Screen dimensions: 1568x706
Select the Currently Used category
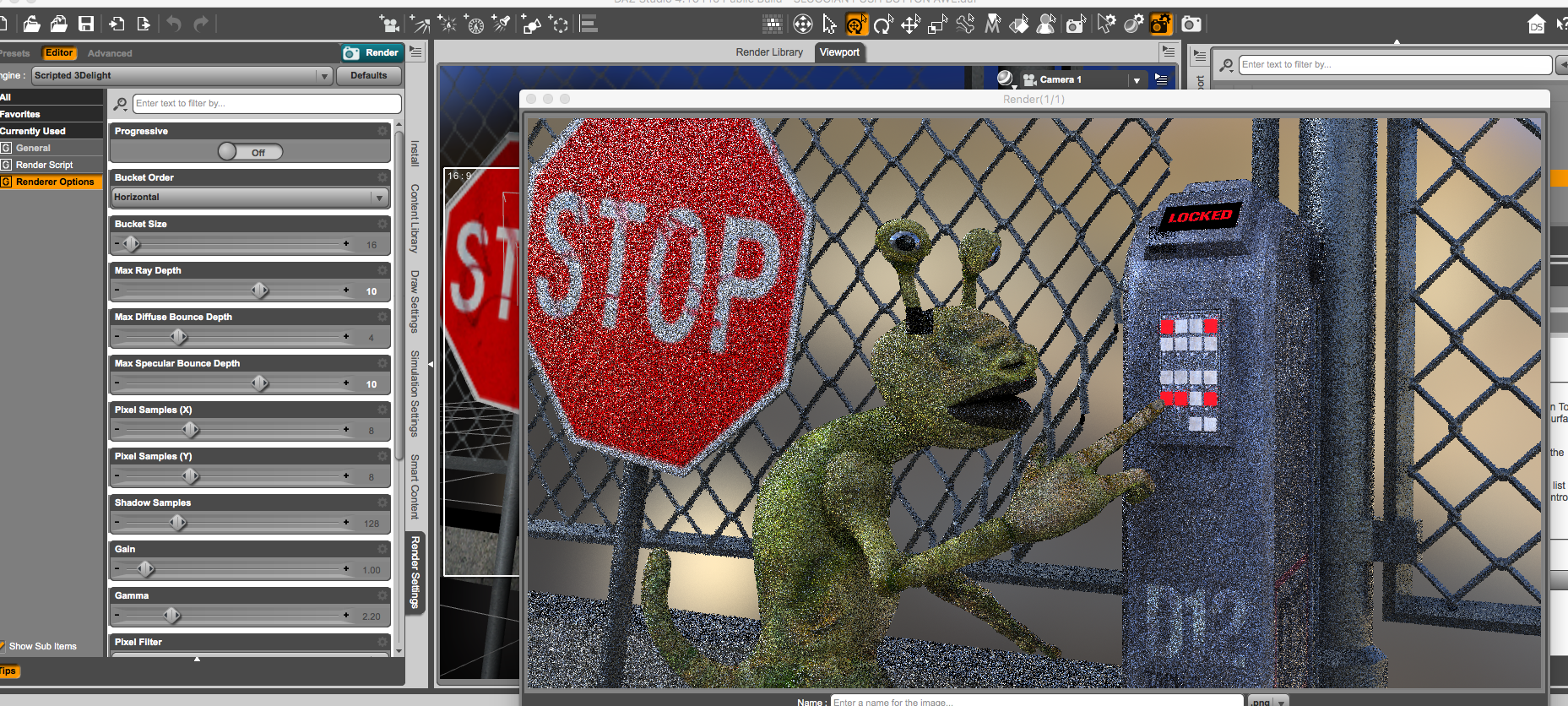coord(52,131)
